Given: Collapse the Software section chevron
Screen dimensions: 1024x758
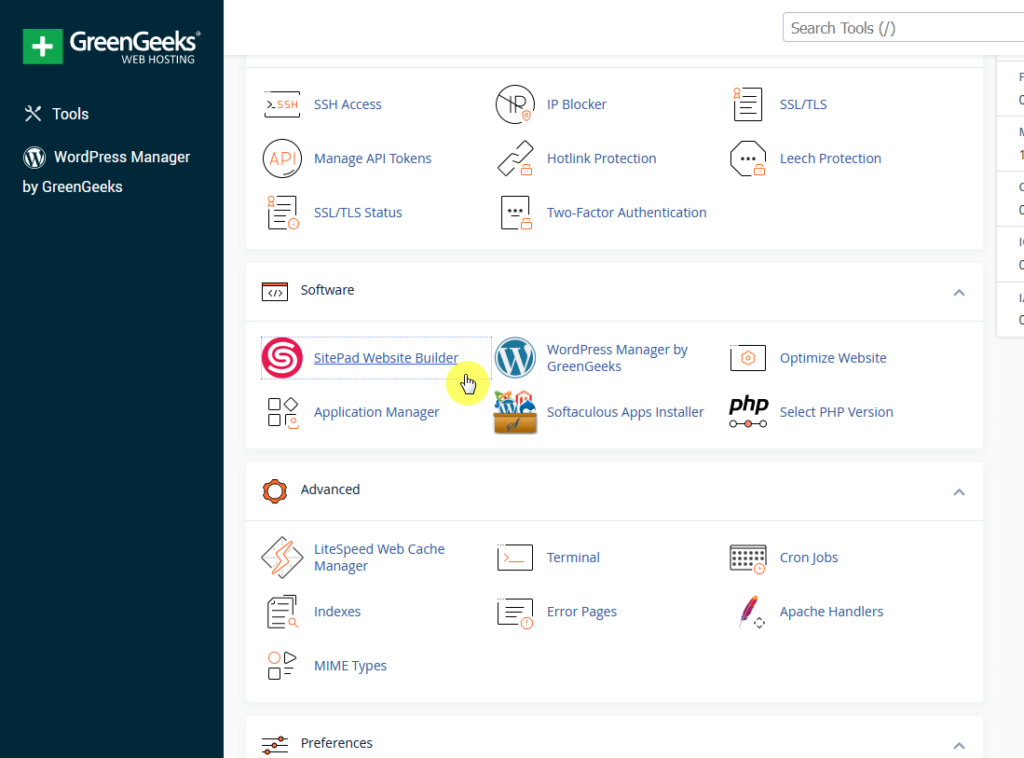Looking at the screenshot, I should point(959,292).
